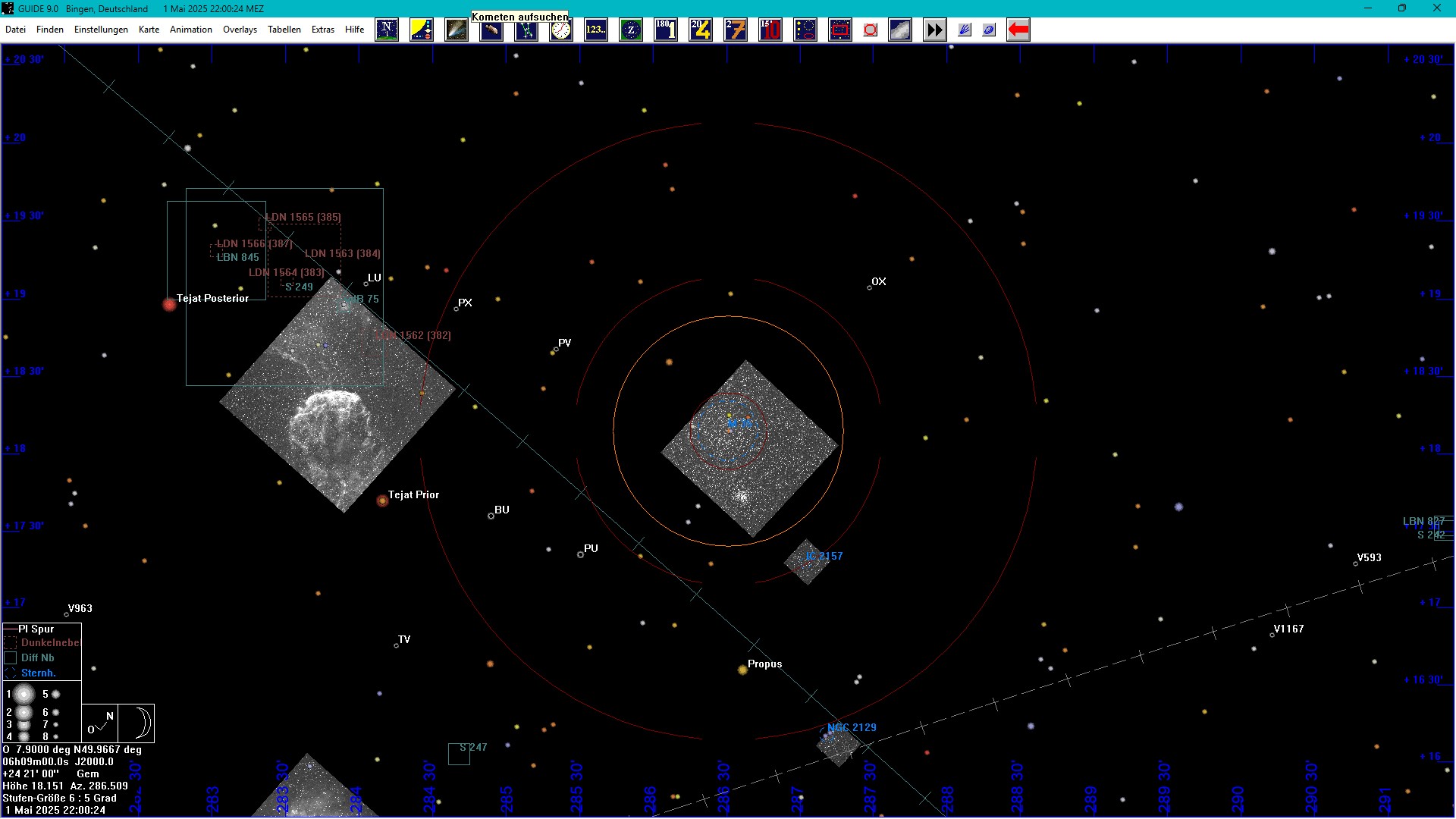Screen dimensions: 1456x819
Task: Set the 180 degree field level 1 icon
Action: pyautogui.click(x=666, y=30)
